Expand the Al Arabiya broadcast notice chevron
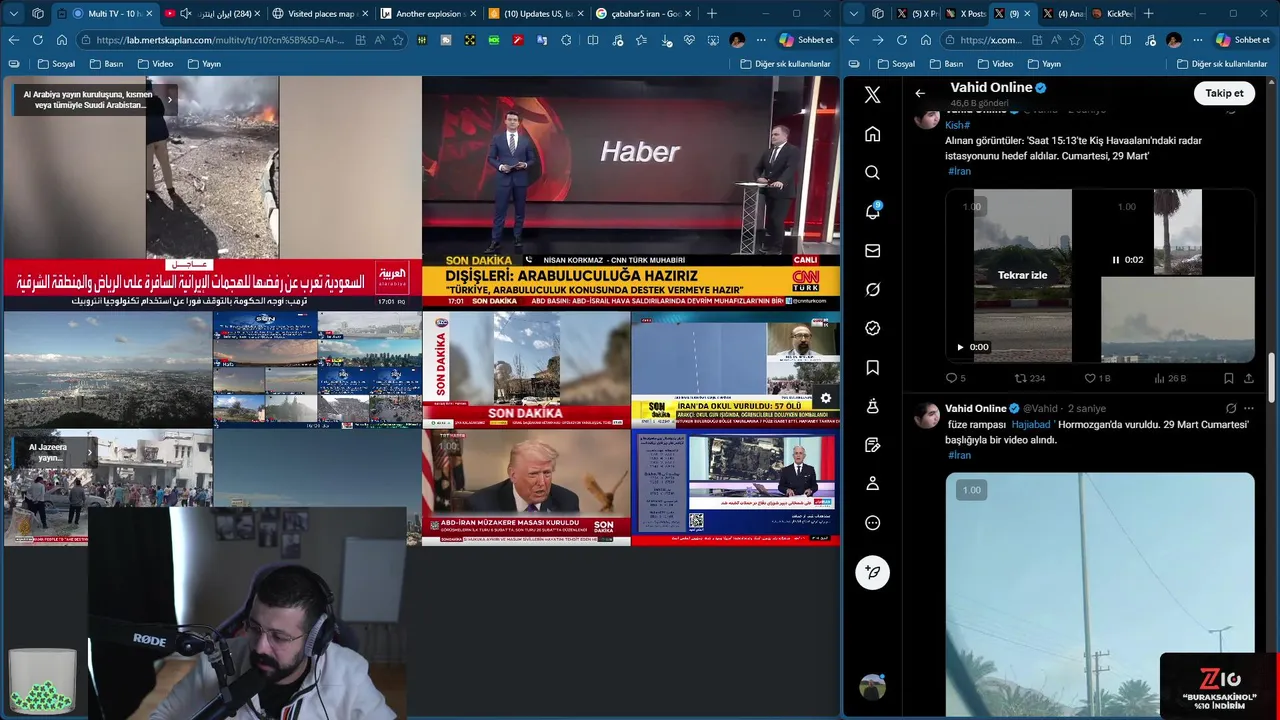Image resolution: width=1280 pixels, height=720 pixels. (170, 99)
